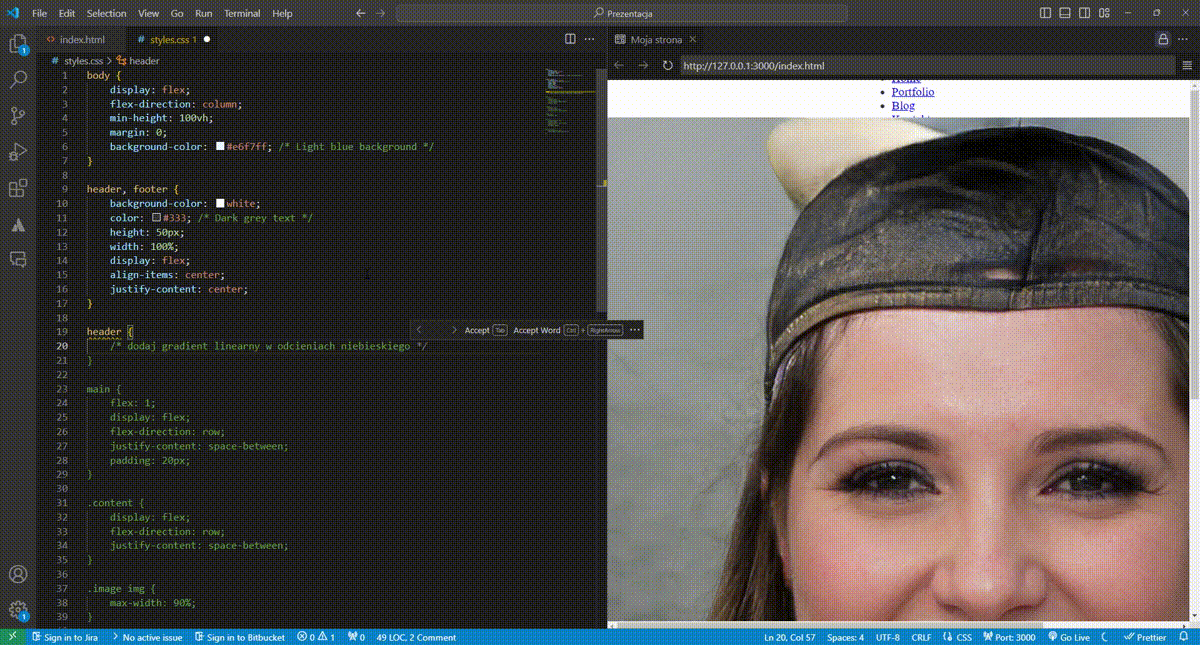Open the Search view in activity bar
Screen dimensions: 1200x645
pos(18,81)
